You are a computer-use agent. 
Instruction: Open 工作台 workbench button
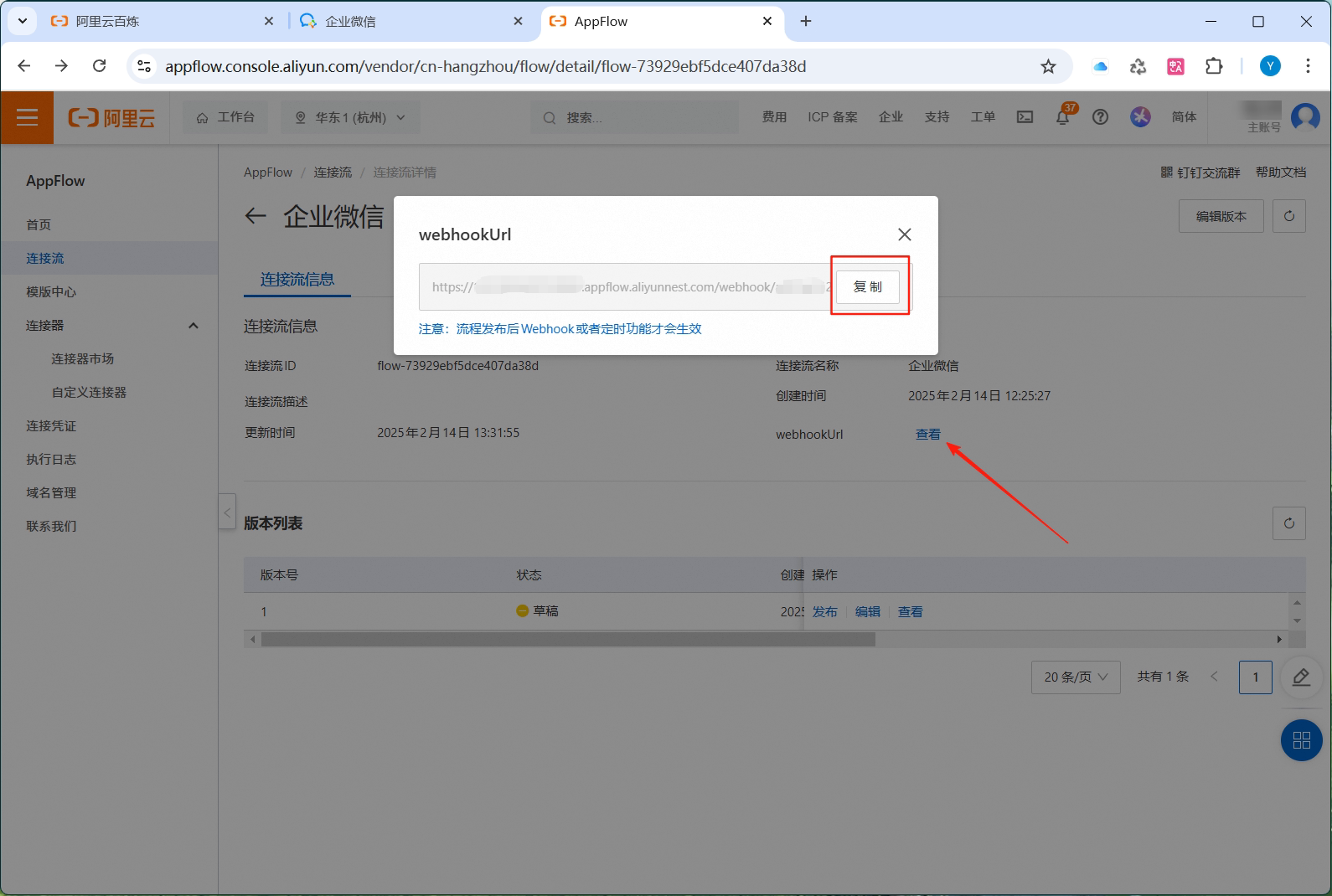coord(225,117)
